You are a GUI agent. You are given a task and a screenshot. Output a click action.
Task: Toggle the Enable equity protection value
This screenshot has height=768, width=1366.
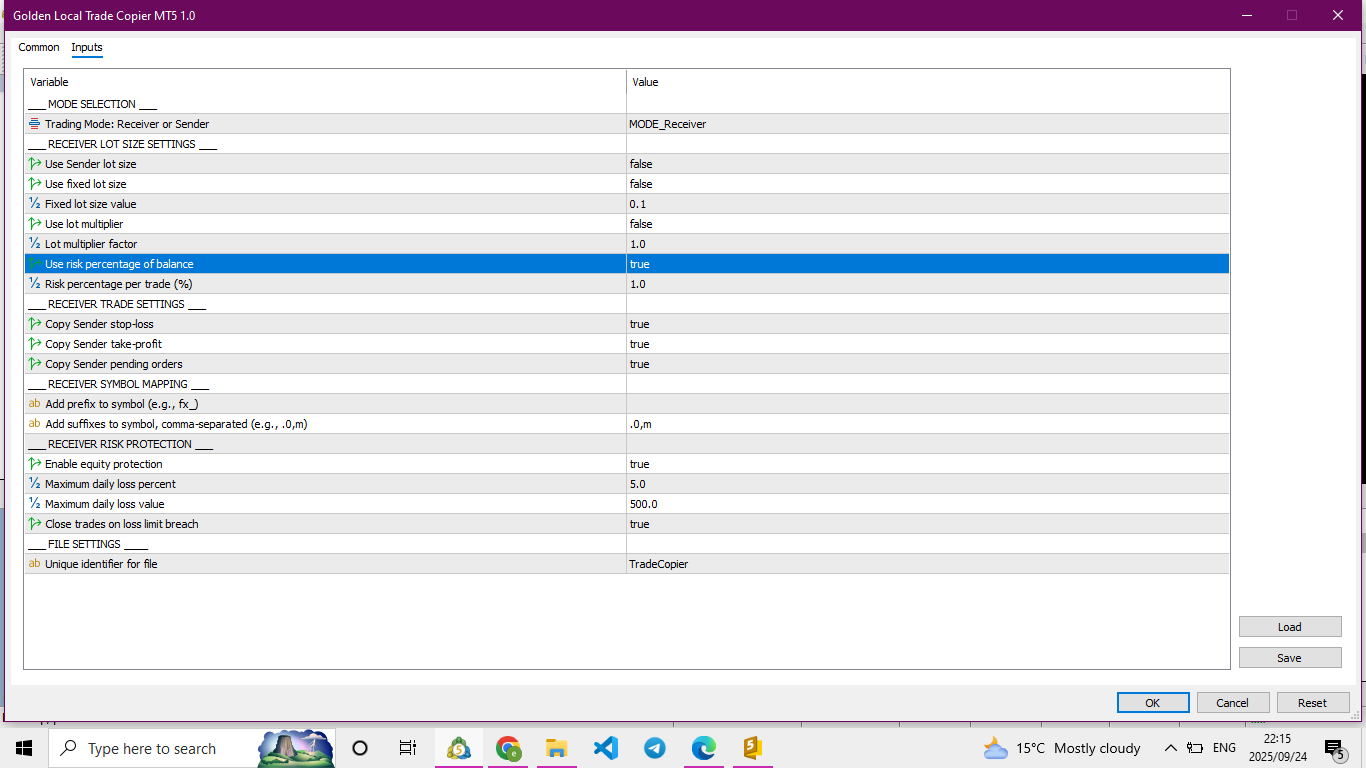(928, 464)
